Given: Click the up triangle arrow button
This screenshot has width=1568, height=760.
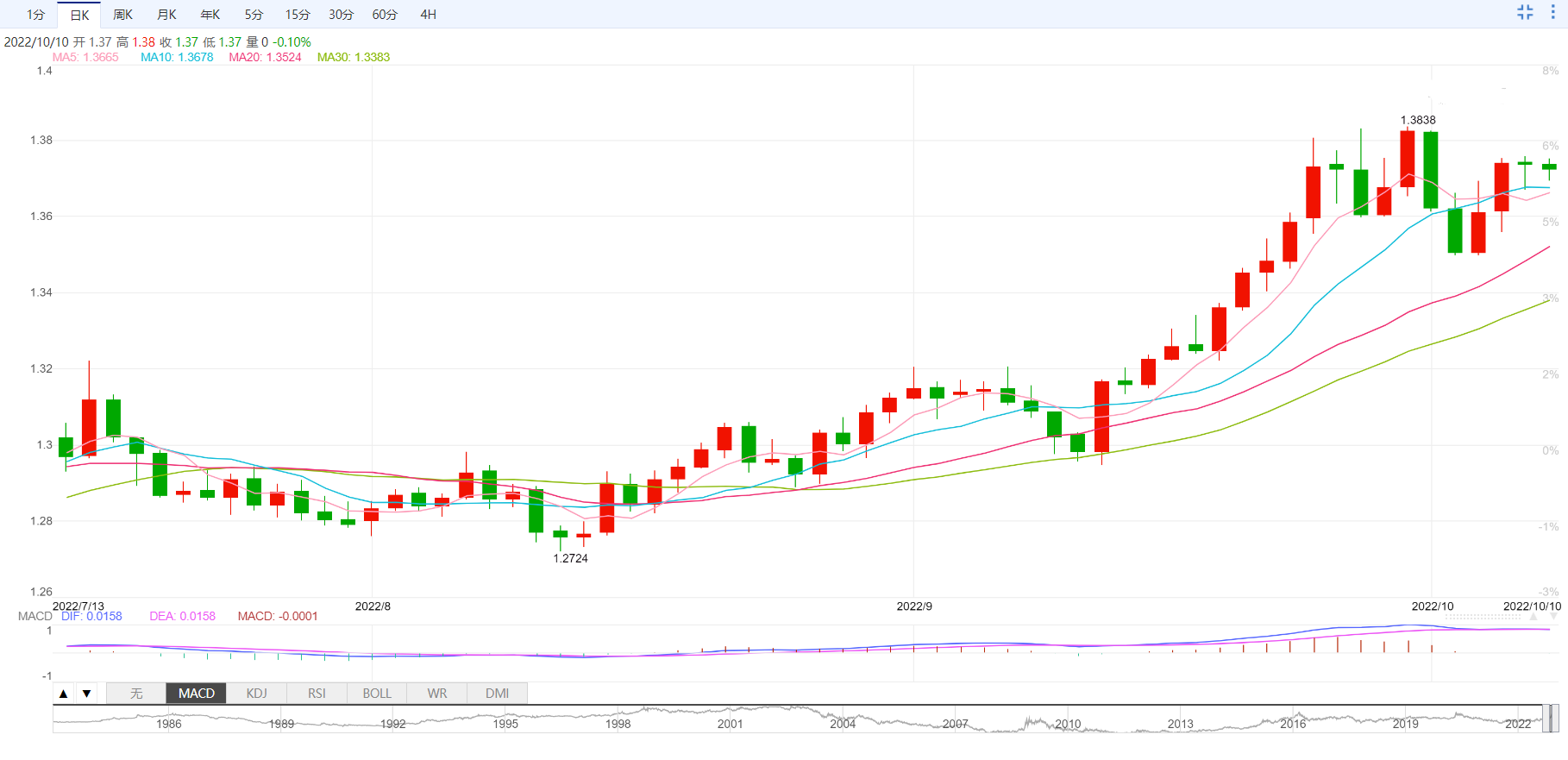Looking at the screenshot, I should [64, 694].
